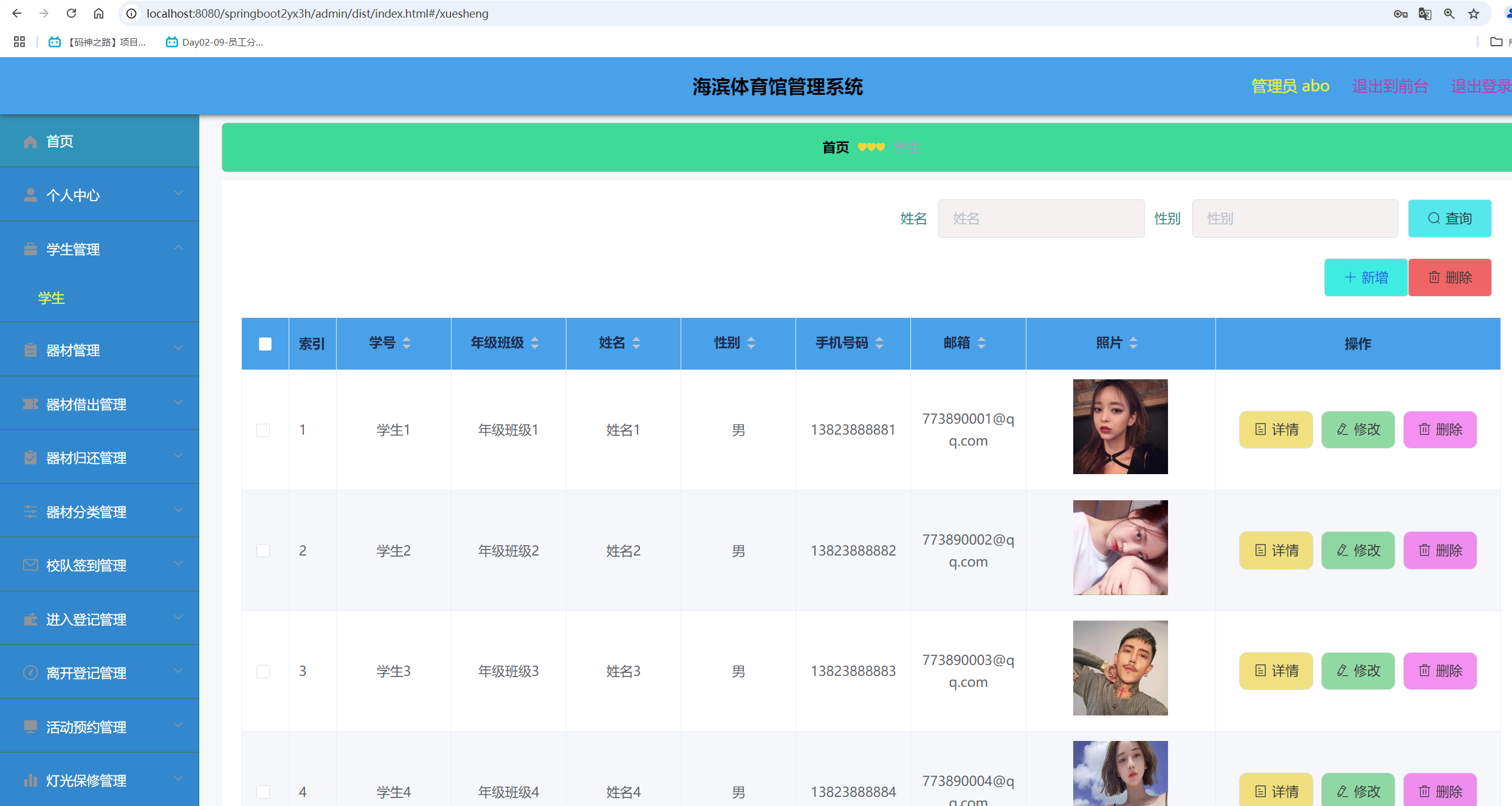This screenshot has width=1512, height=806.
Task: Click into the 姓名 search field
Action: pyautogui.click(x=1041, y=219)
